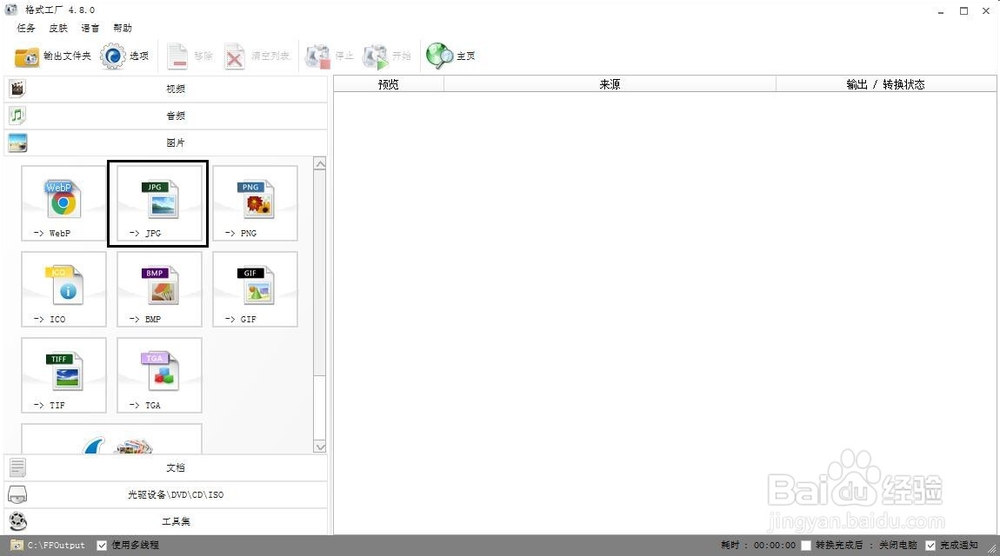
Task: Select the -> JPG conversion icon
Action: 159,203
